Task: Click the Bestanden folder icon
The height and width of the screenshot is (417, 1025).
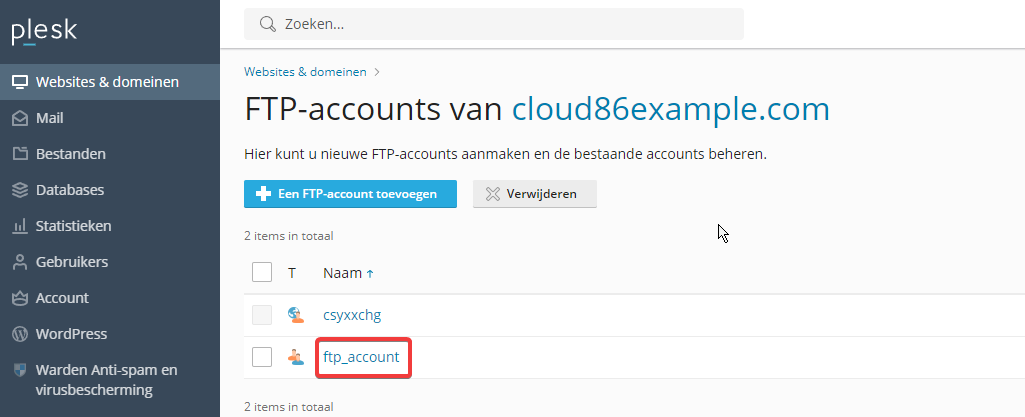Action: point(20,154)
